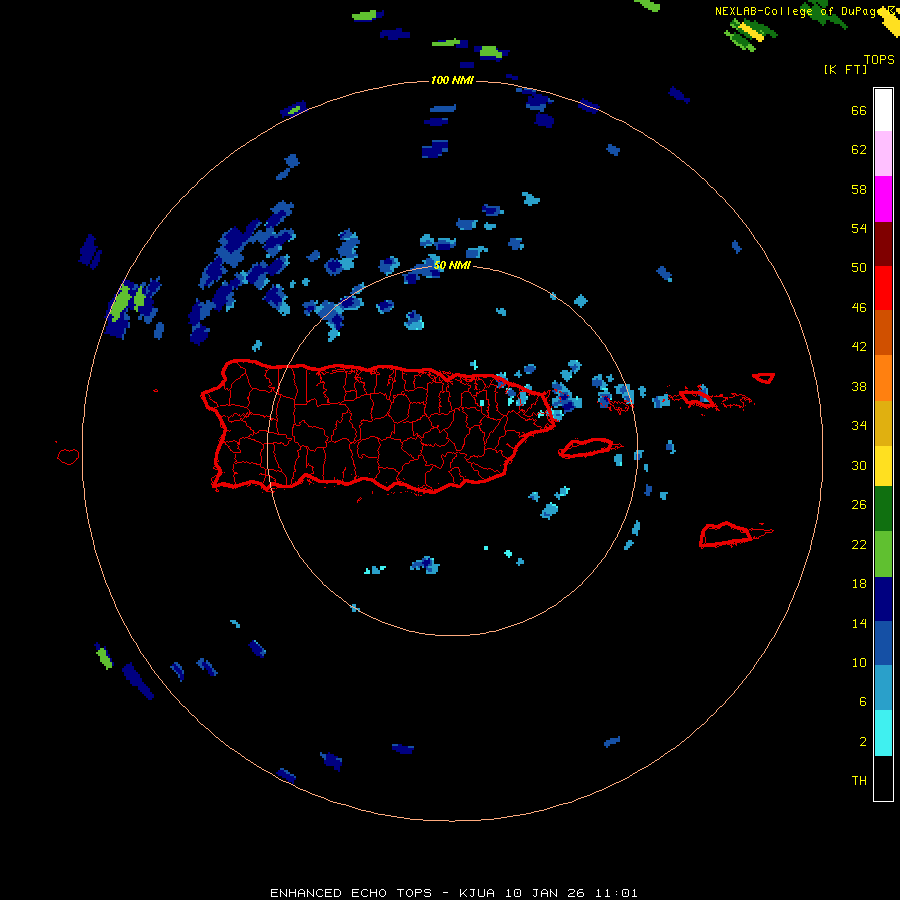Select the cyan legend band

click(883, 733)
